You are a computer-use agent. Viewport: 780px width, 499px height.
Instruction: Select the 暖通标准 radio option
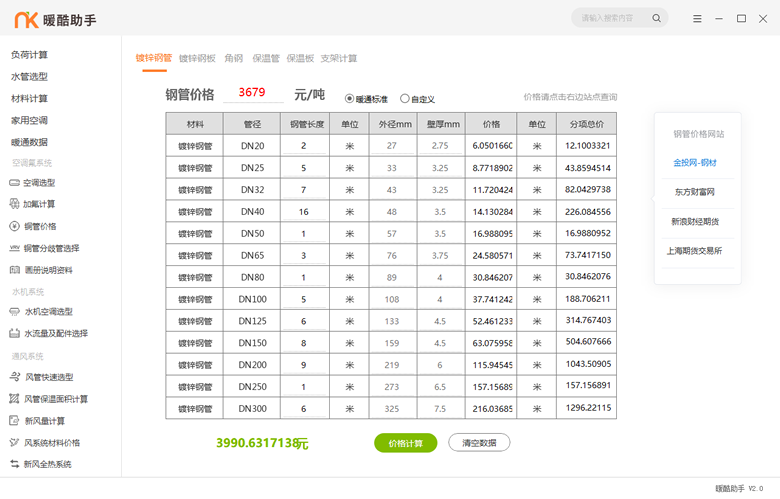click(350, 99)
